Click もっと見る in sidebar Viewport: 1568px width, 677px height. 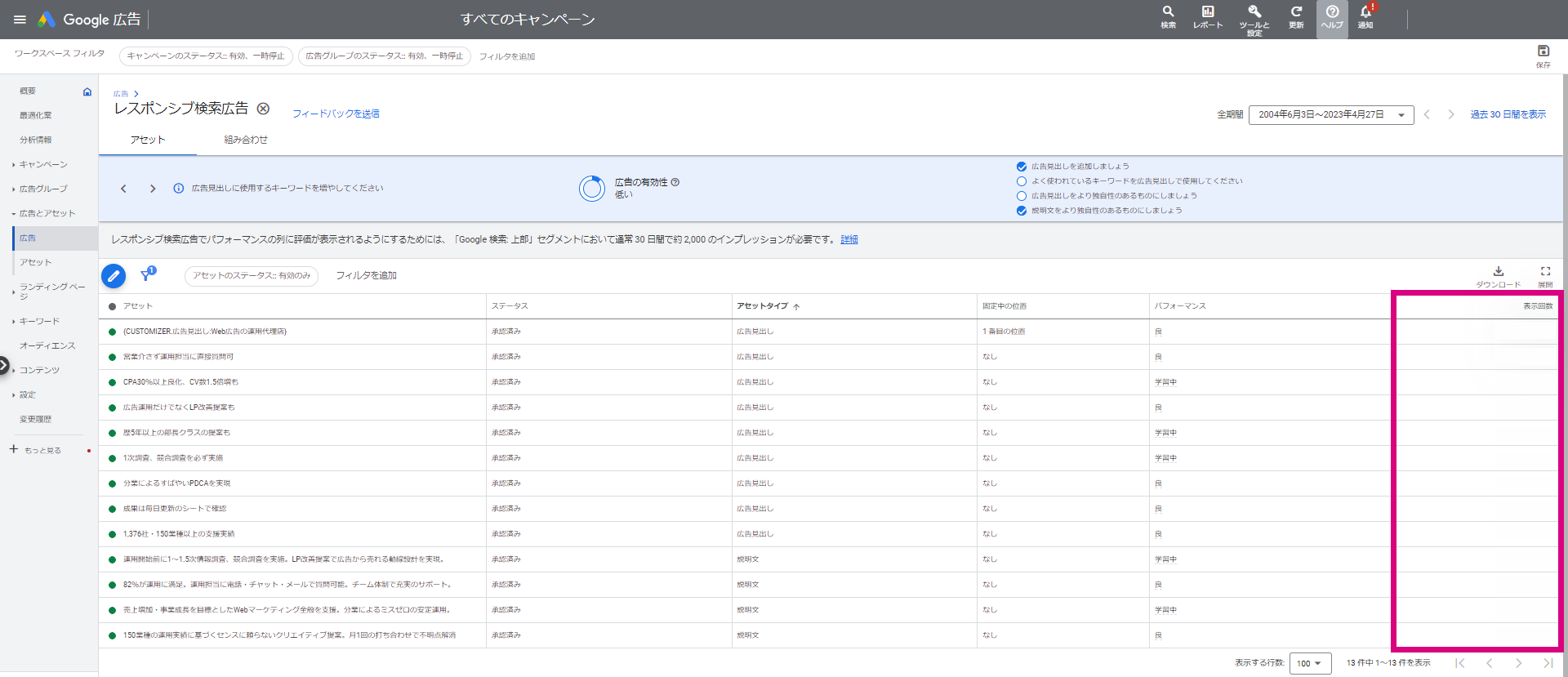42,450
